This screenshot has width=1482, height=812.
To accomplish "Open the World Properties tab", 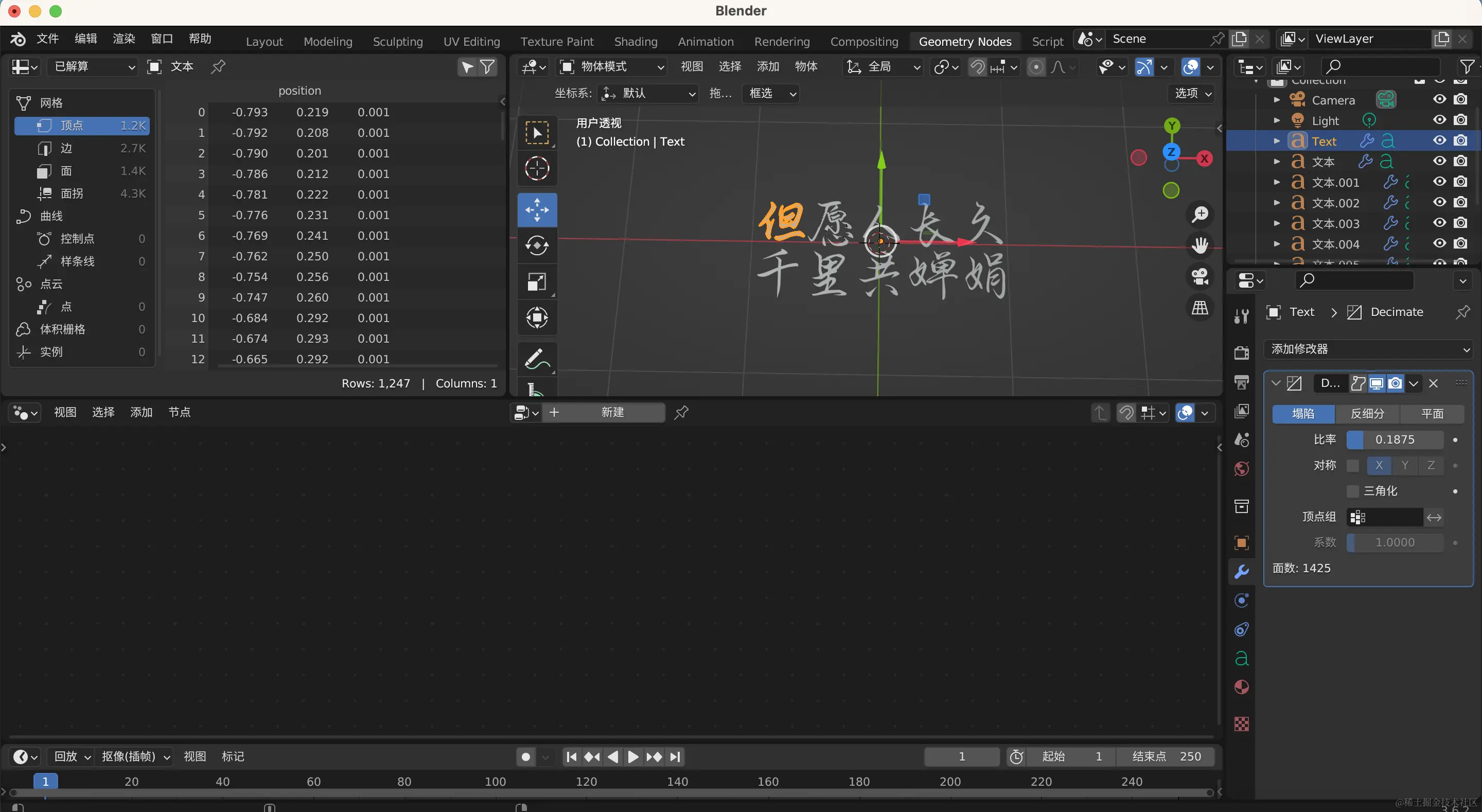I will 1241,469.
